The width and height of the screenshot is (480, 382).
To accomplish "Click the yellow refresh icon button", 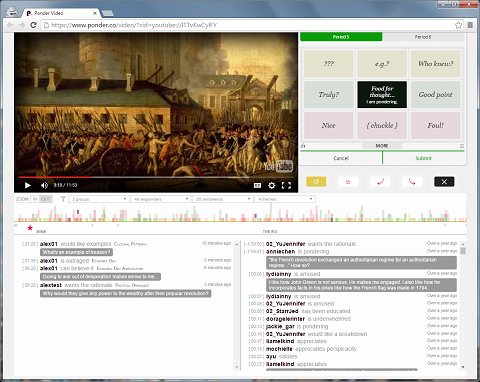I will 316,182.
